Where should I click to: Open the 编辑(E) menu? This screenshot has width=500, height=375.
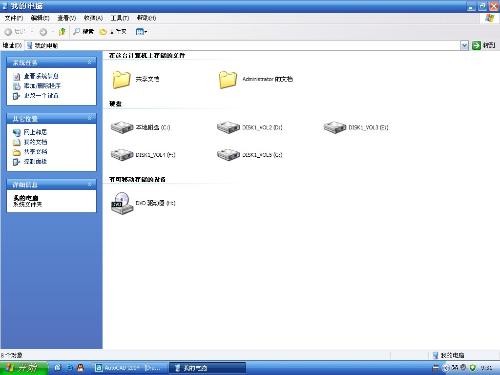[x=40, y=18]
